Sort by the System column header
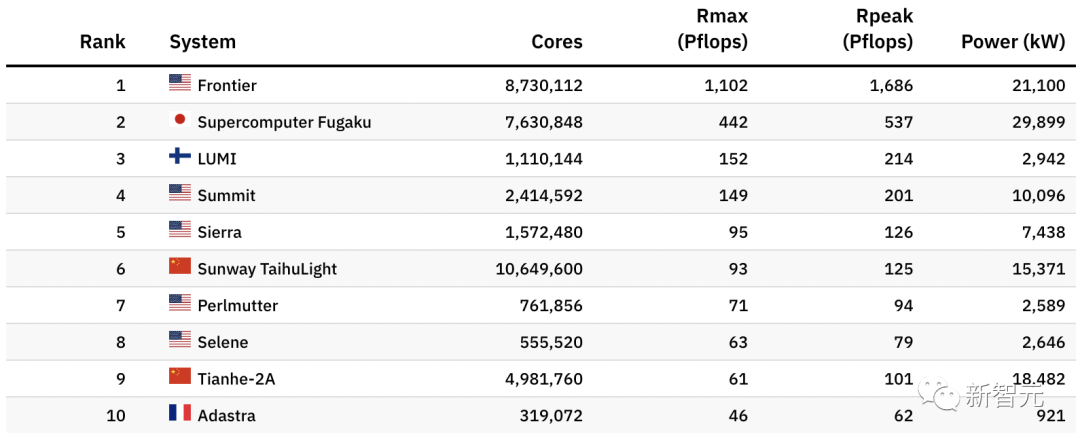1080x443 pixels. pos(202,42)
